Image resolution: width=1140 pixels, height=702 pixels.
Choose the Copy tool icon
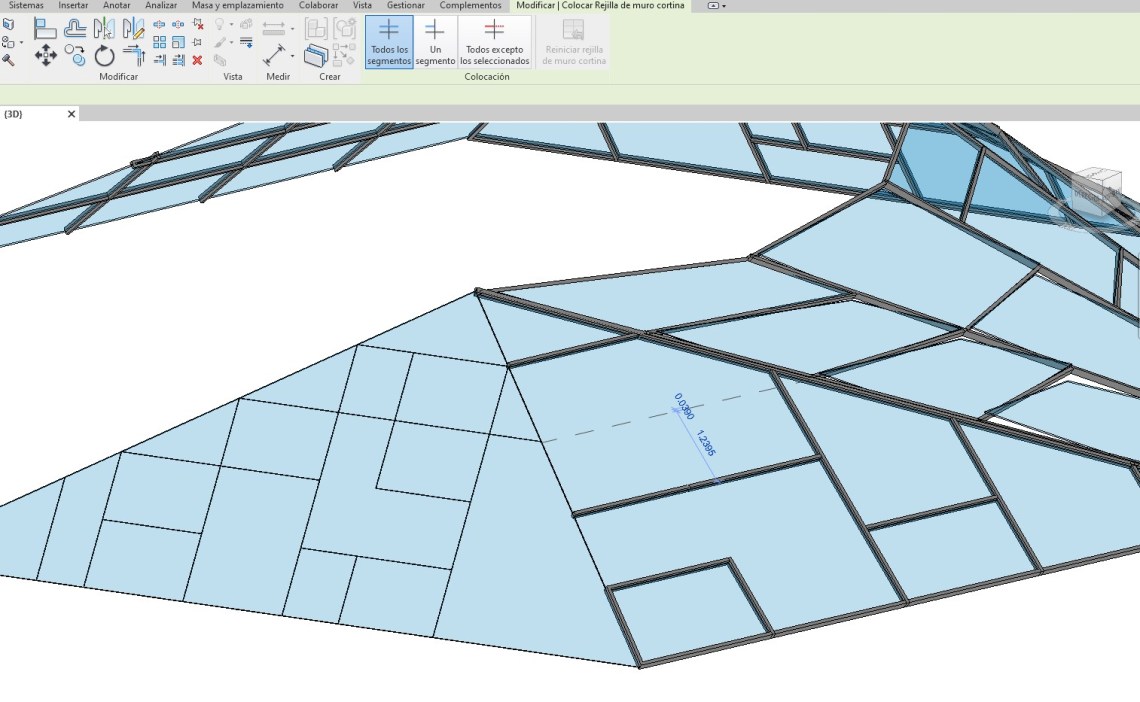tap(76, 55)
